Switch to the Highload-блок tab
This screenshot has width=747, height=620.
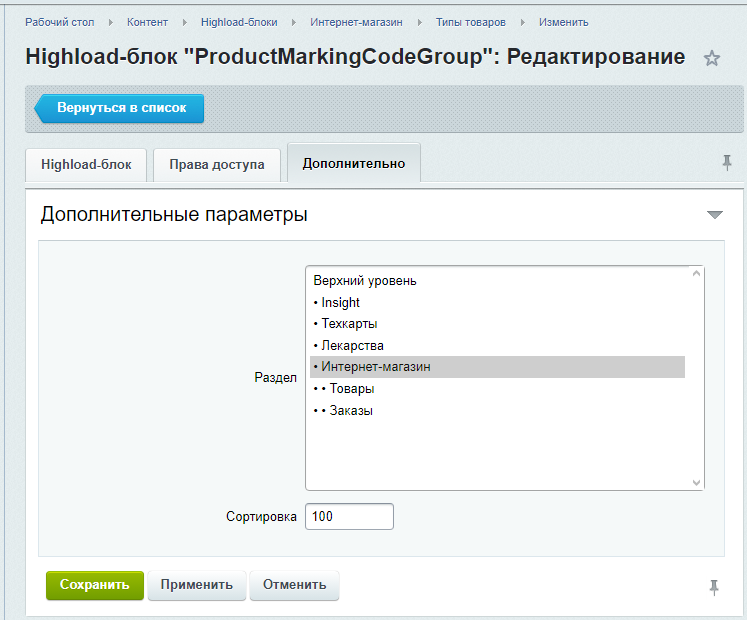tap(86, 164)
